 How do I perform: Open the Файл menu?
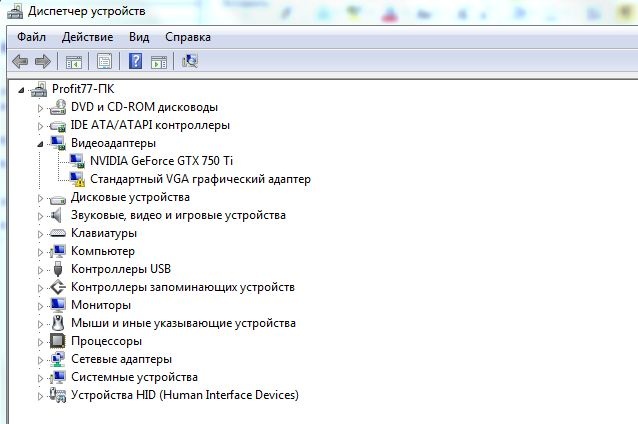coord(31,37)
